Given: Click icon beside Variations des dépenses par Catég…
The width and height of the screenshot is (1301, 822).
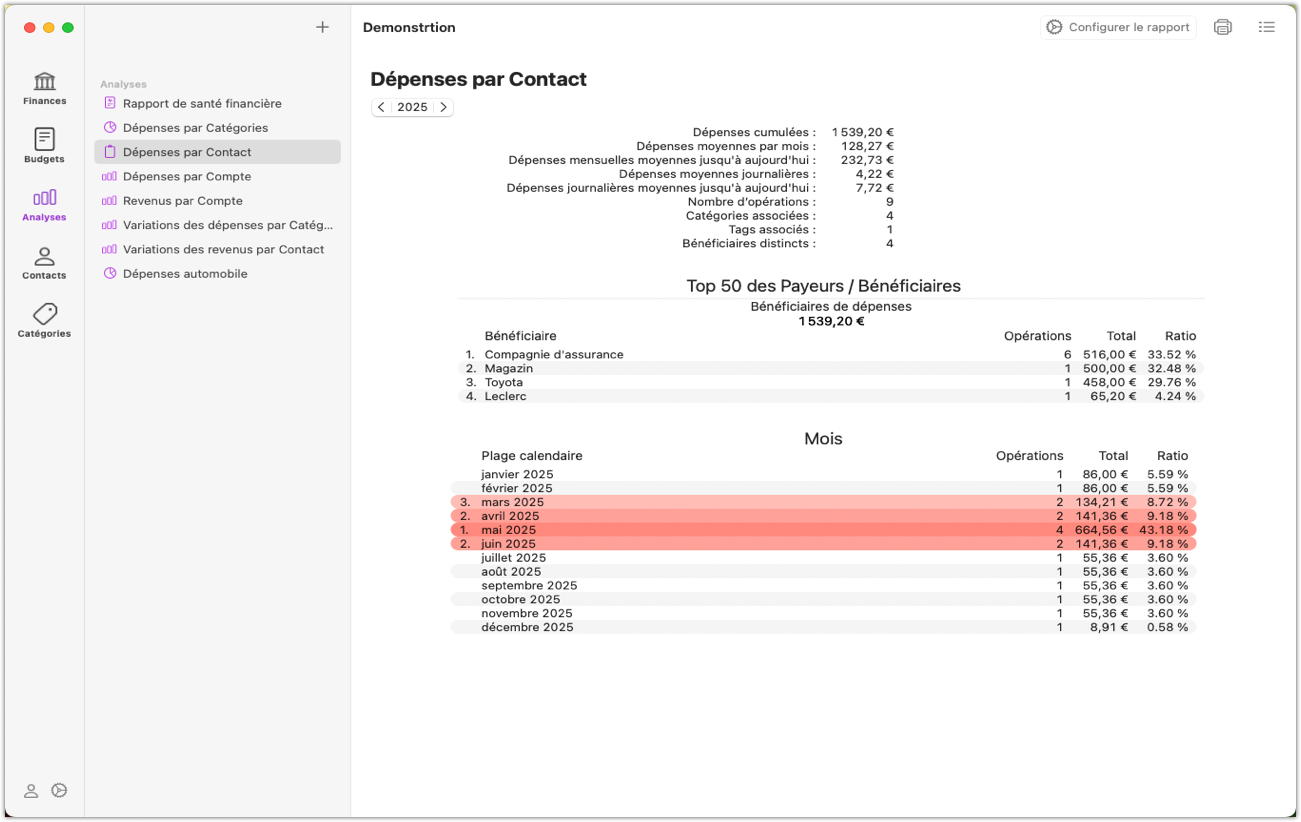Looking at the screenshot, I should click(x=110, y=225).
